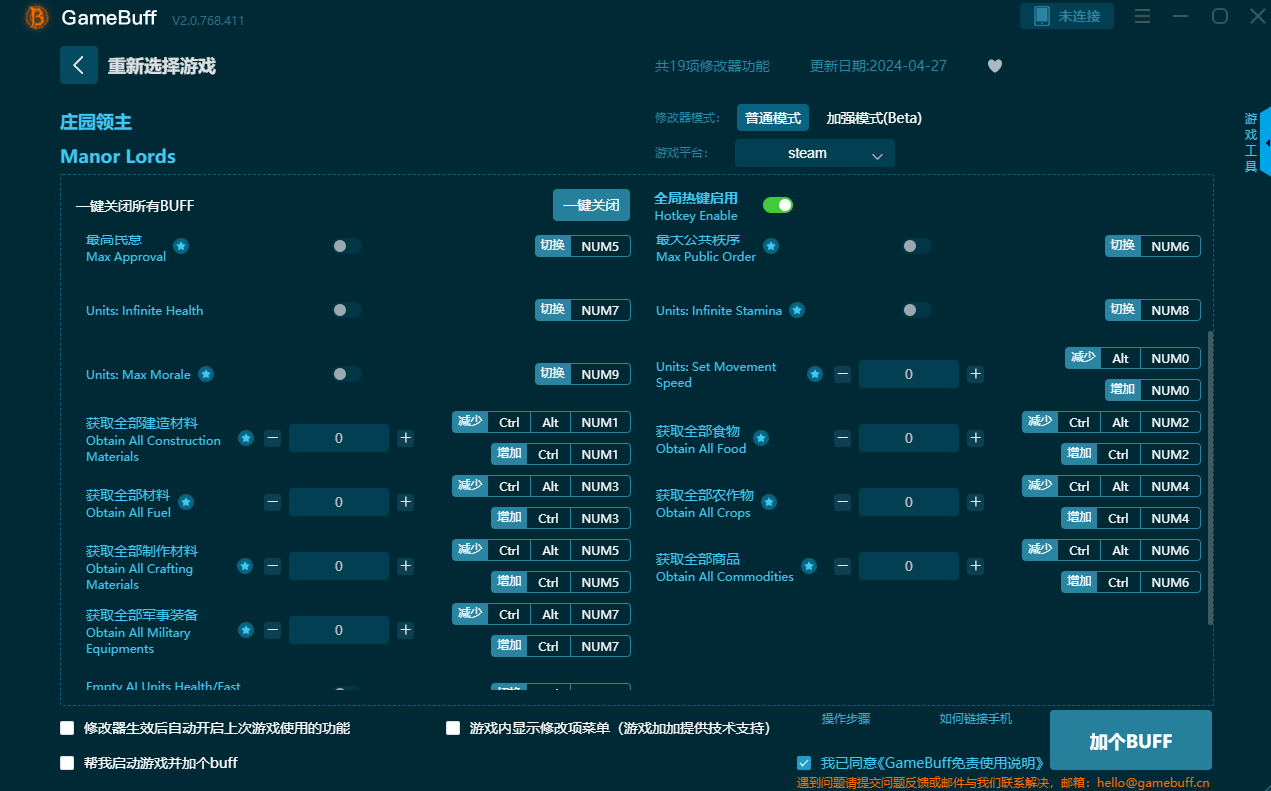Select enhanced mode 加强模式(Beta) tab
Image resolution: width=1271 pixels, height=791 pixels.
[x=874, y=118]
